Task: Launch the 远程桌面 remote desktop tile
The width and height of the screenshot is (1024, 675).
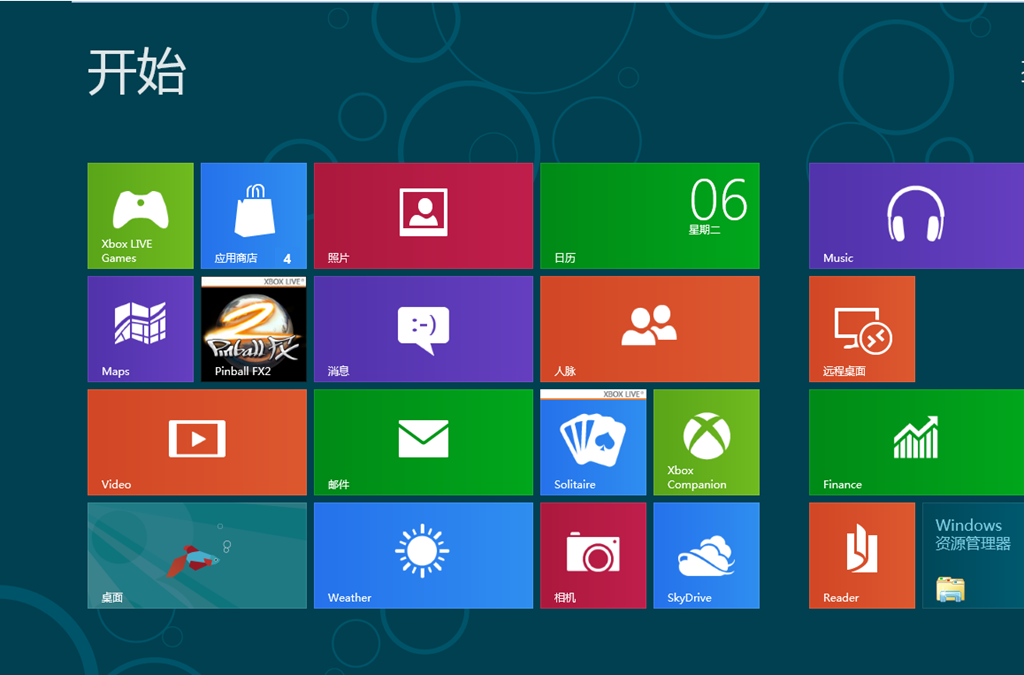Action: pos(862,329)
